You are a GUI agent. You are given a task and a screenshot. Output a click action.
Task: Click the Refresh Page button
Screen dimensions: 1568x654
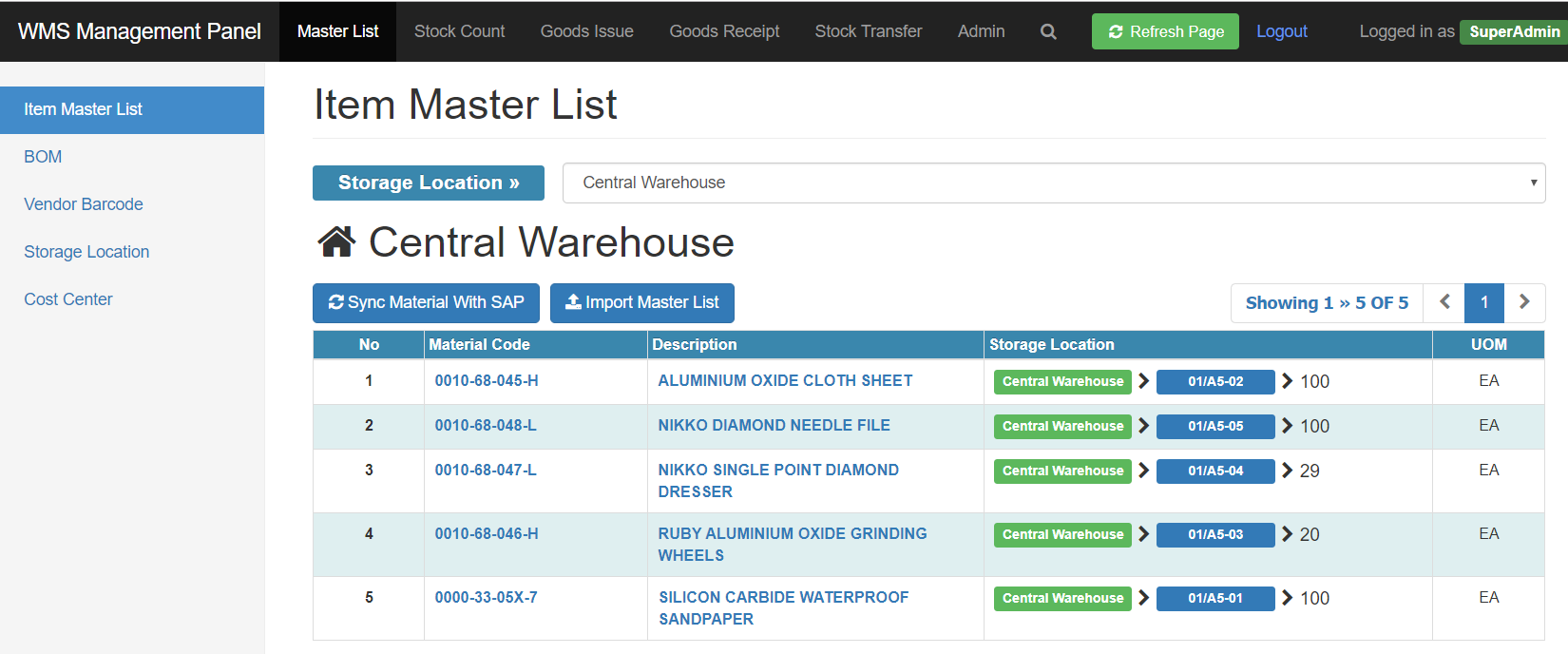(1165, 31)
